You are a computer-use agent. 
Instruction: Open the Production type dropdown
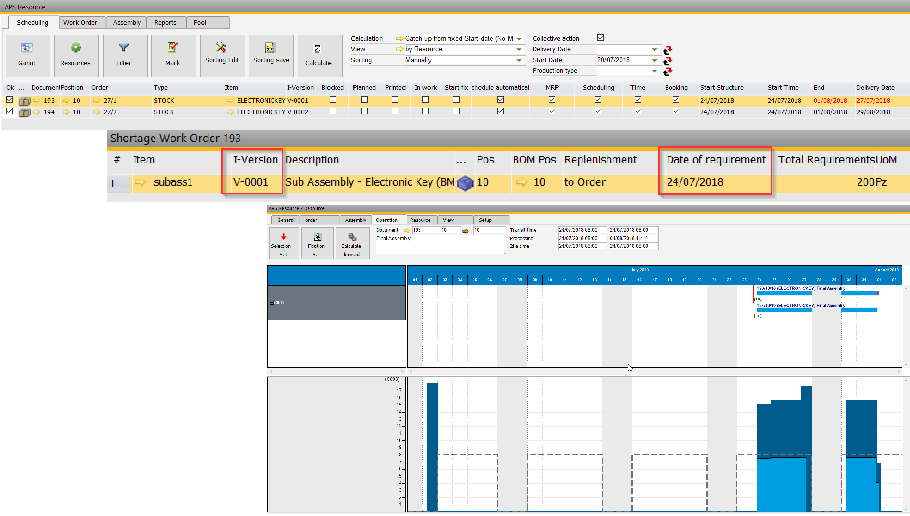tap(655, 71)
